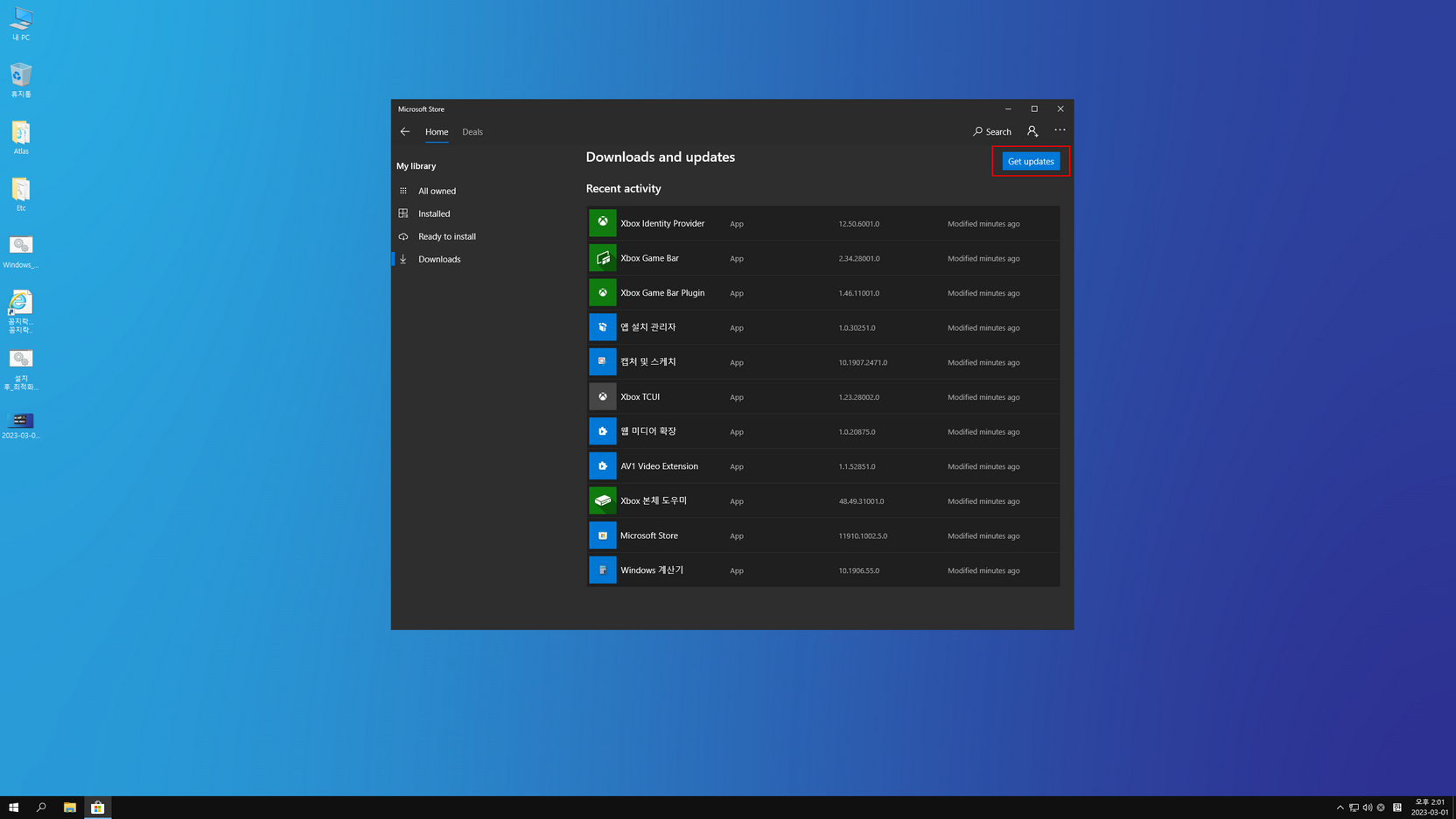
Task: Open the user account icon
Action: [1032, 131]
